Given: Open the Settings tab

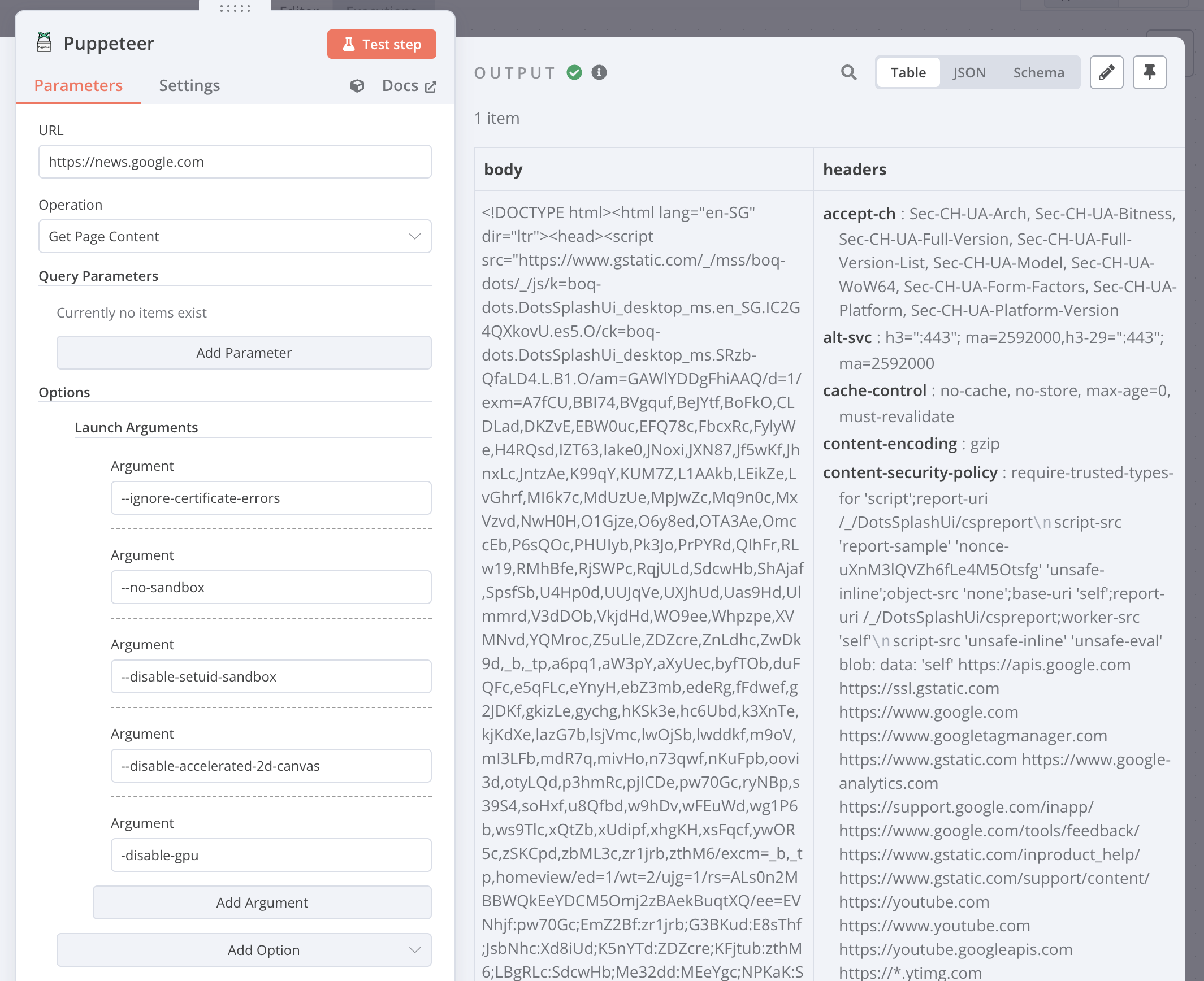Looking at the screenshot, I should [189, 85].
